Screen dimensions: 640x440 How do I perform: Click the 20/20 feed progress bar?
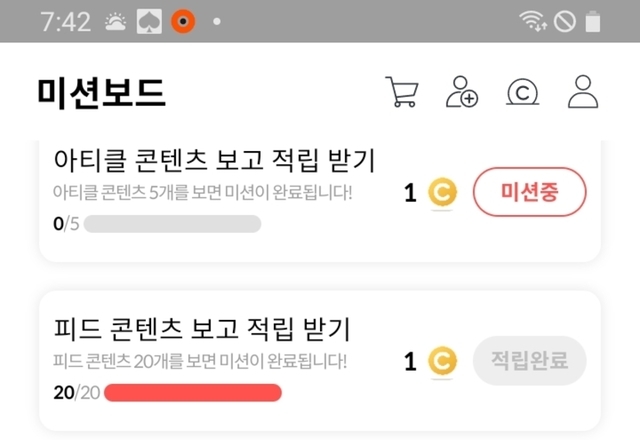tap(192, 392)
